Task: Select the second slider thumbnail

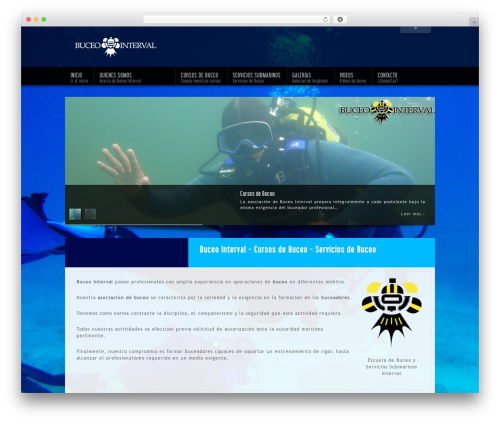Action: point(90,214)
